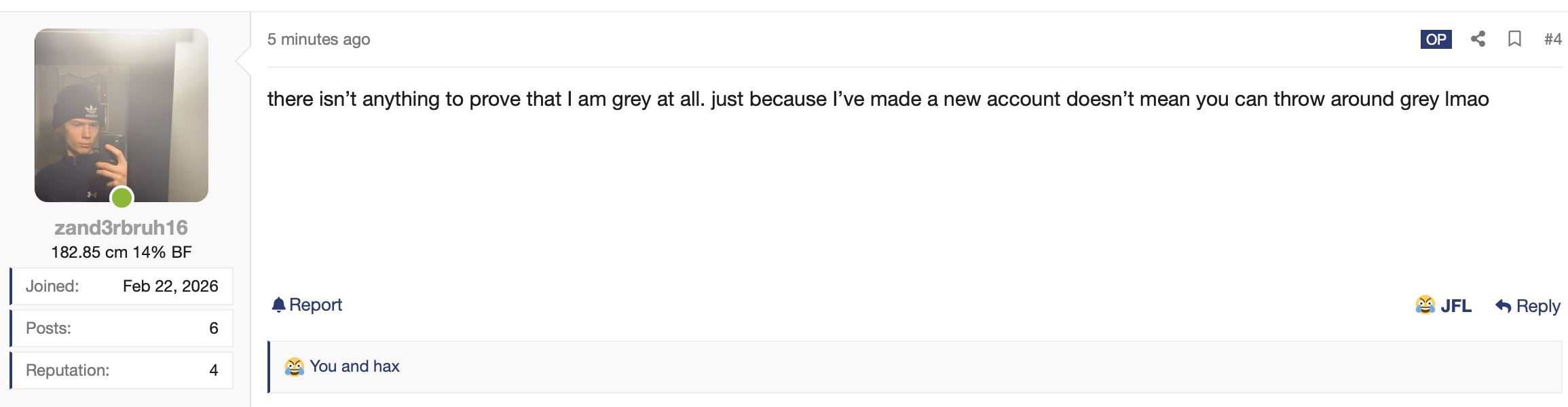View the "You and hax" reactions list
The image size is (1568, 407).
tap(354, 366)
